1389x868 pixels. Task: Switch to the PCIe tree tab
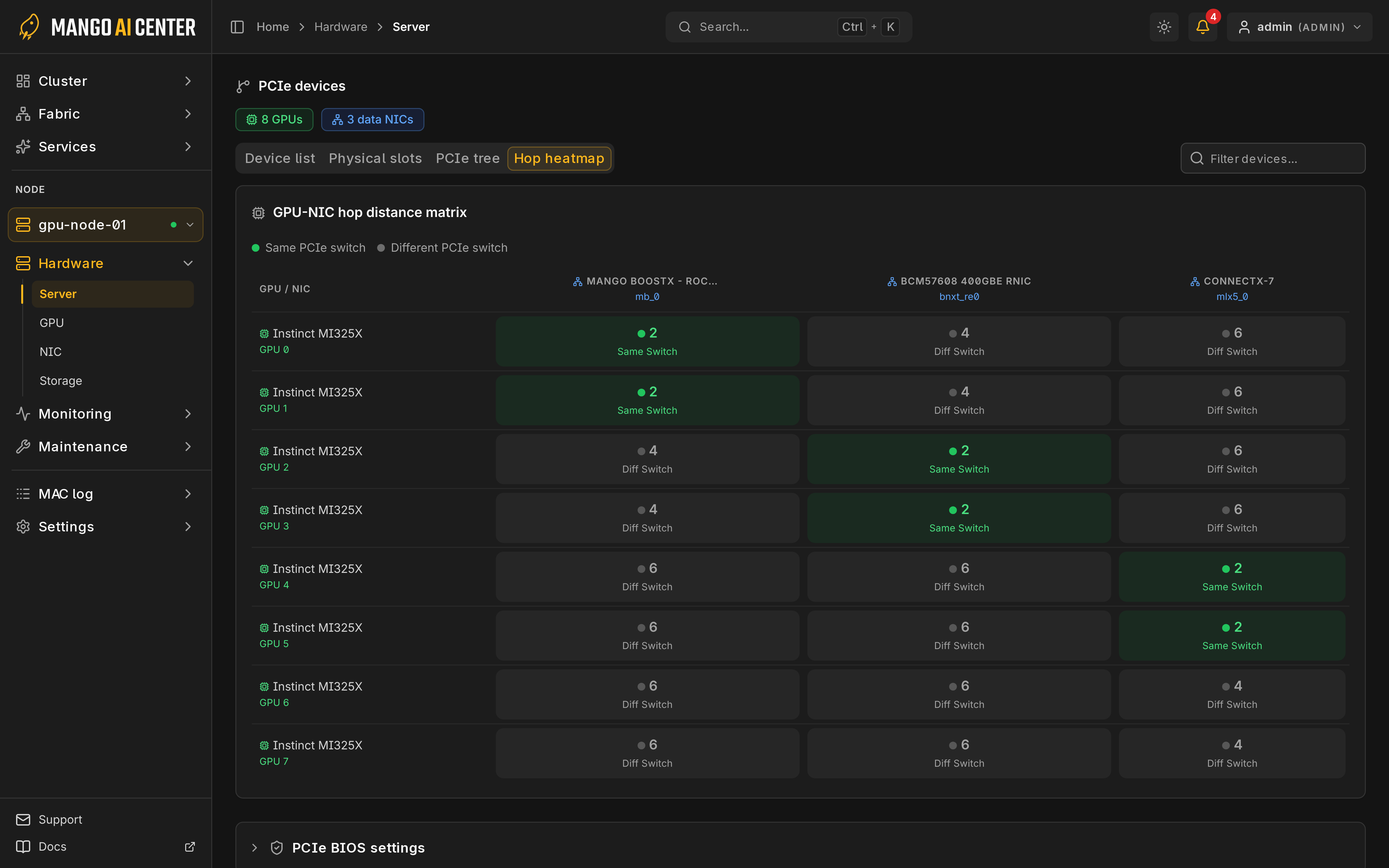point(467,158)
